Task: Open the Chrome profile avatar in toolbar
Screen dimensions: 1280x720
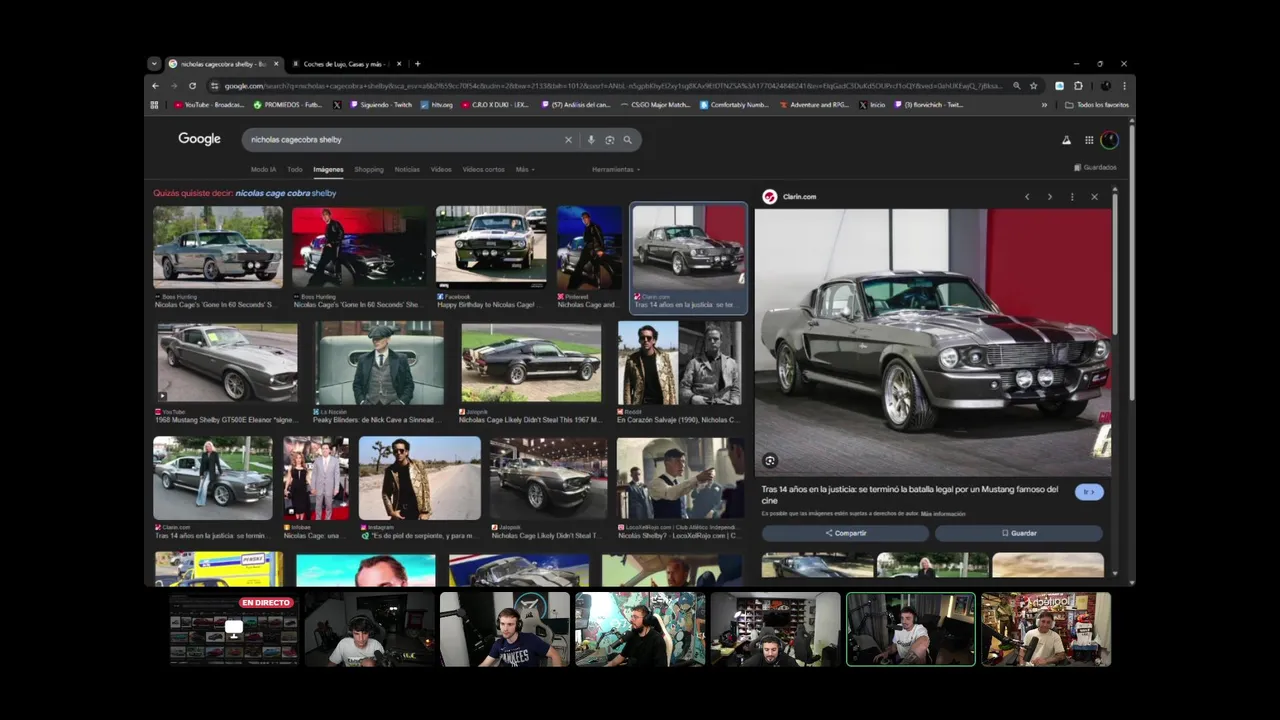Action: [x=1106, y=86]
